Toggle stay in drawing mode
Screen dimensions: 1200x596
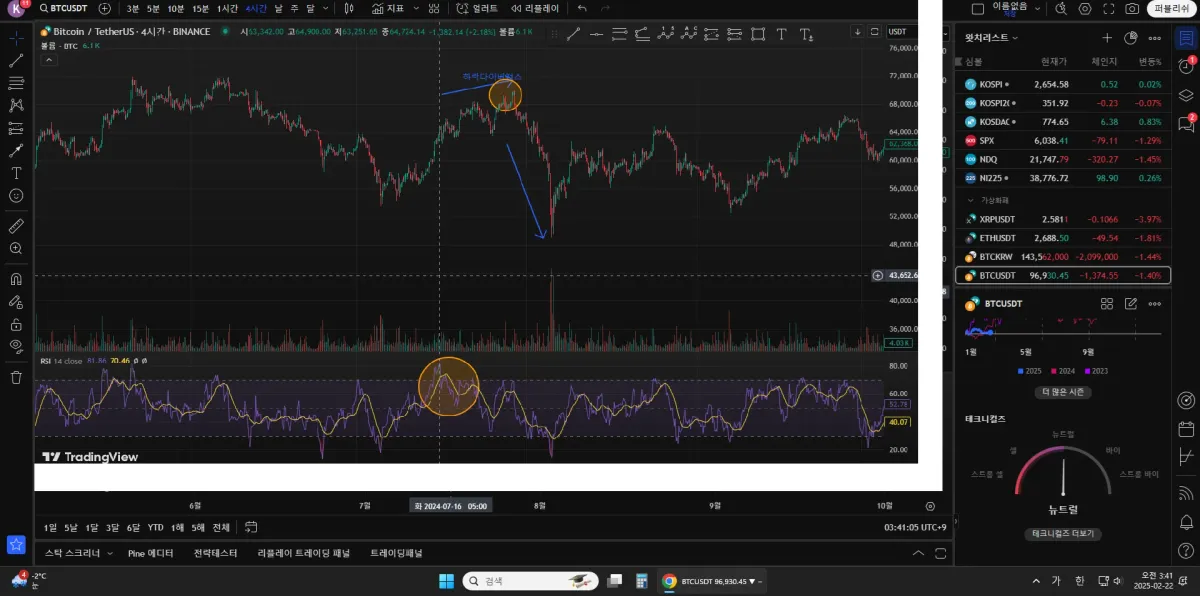click(16, 302)
